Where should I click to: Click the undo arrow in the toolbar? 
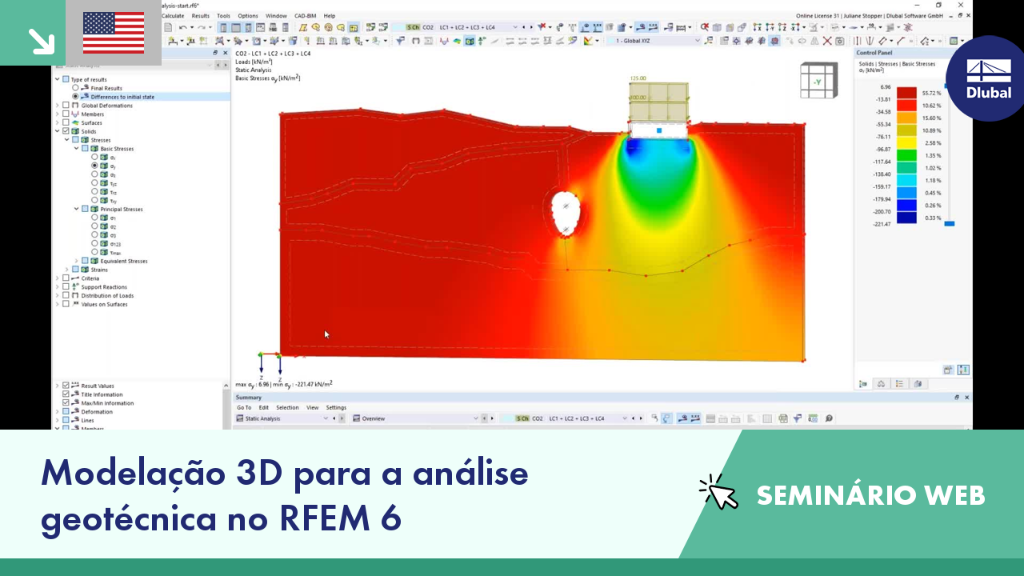coord(183,27)
